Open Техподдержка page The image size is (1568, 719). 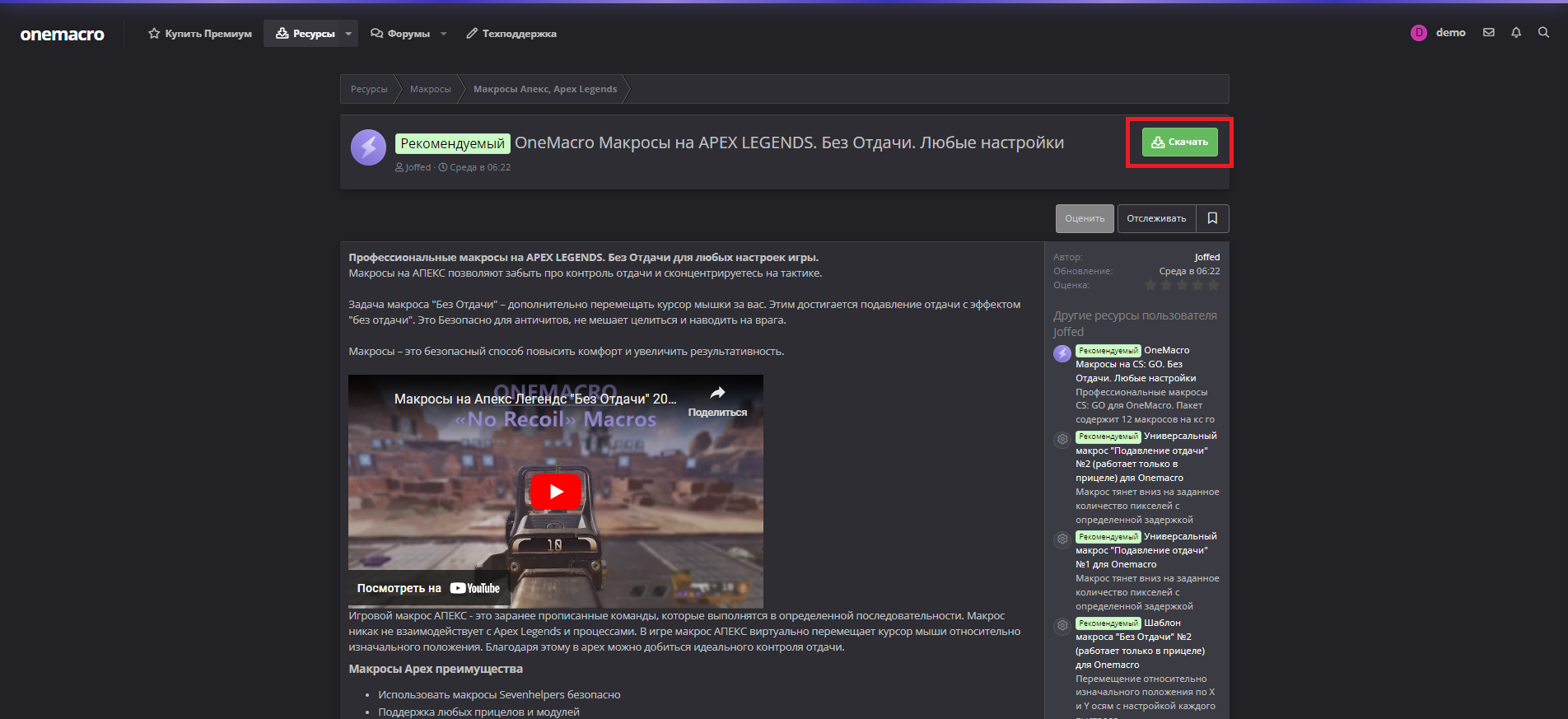tap(511, 34)
